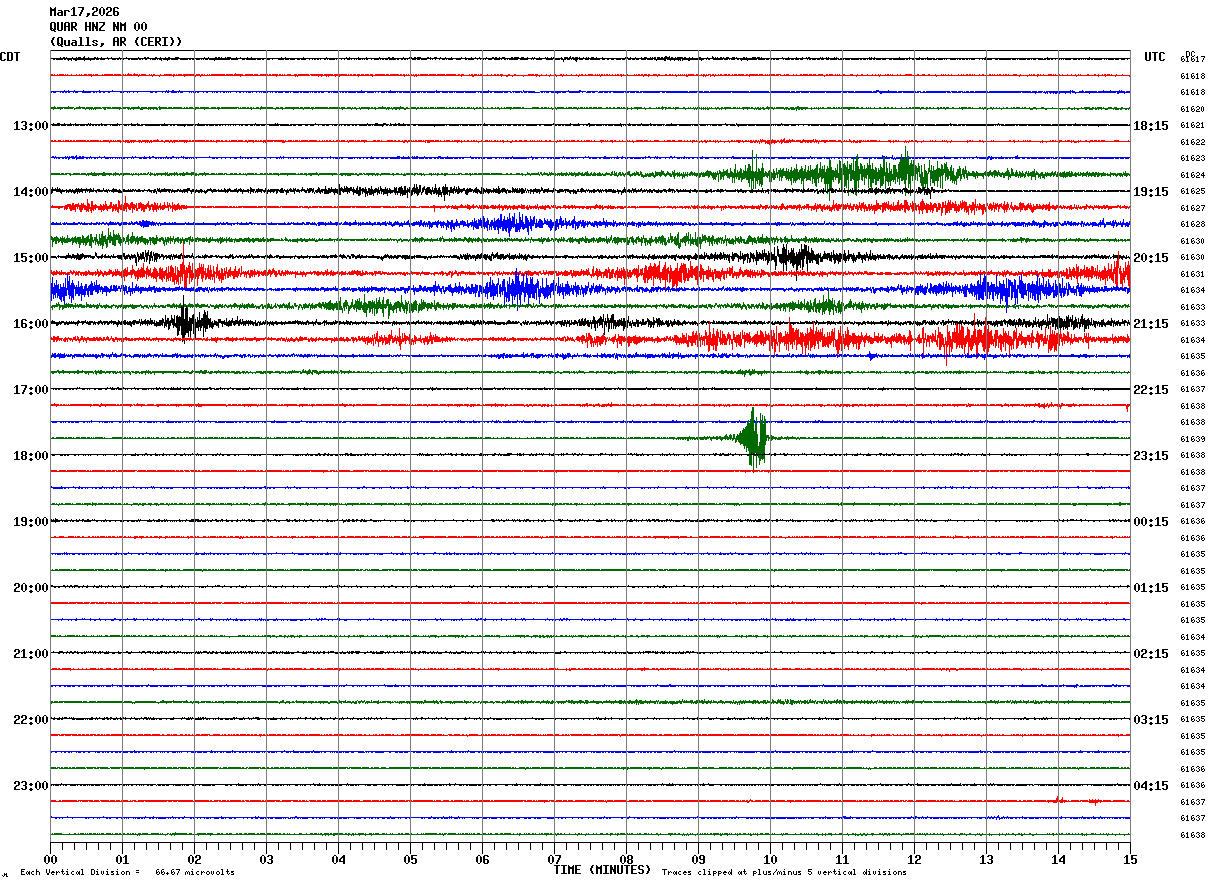The height and width of the screenshot is (886, 1210).
Task: Select the 07 minute axis tick label
Action: [554, 860]
